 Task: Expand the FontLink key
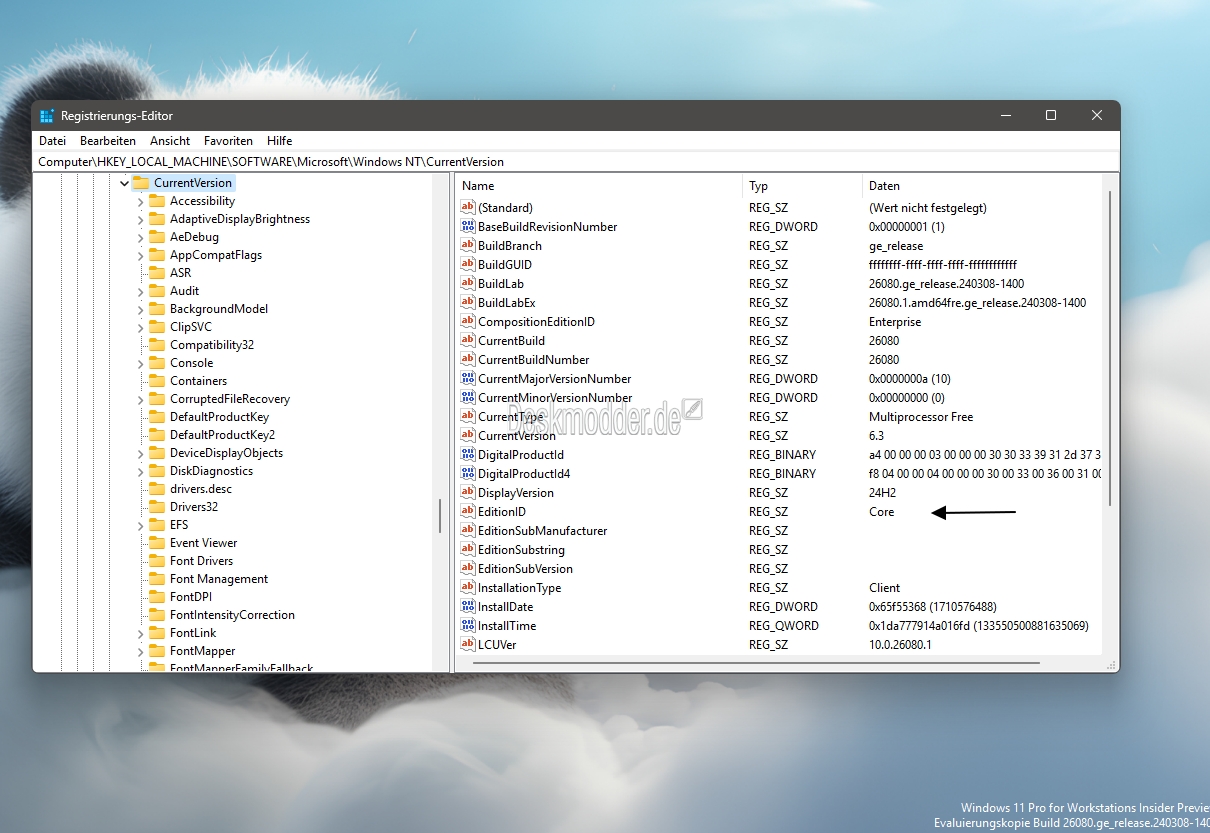click(x=141, y=633)
